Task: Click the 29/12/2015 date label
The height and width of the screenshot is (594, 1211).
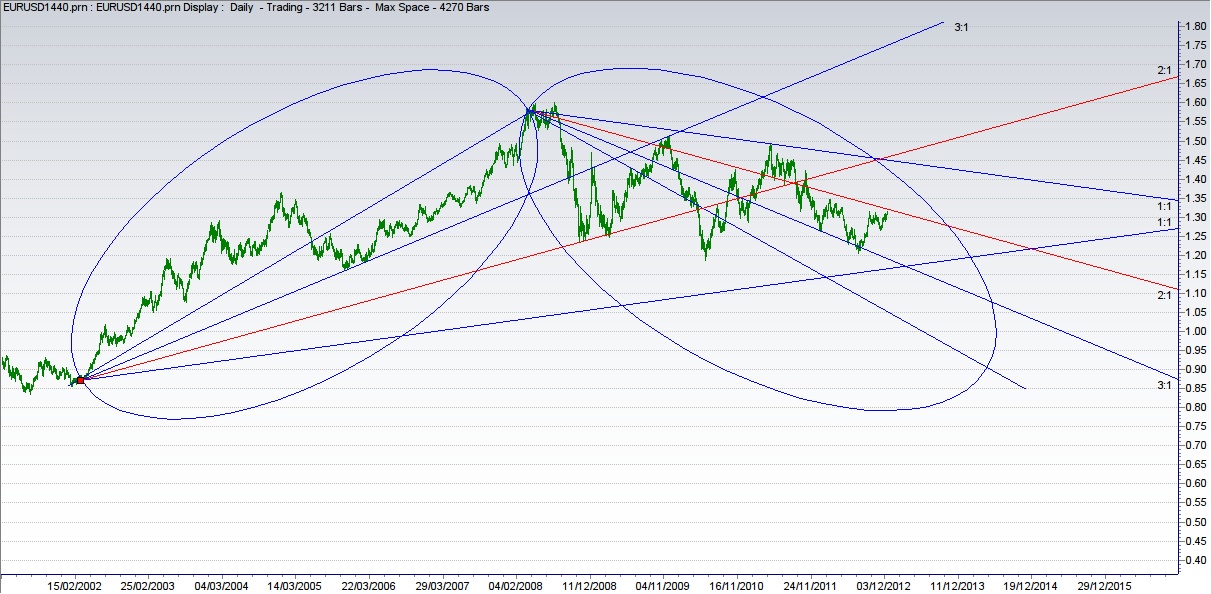Action: (x=1106, y=585)
